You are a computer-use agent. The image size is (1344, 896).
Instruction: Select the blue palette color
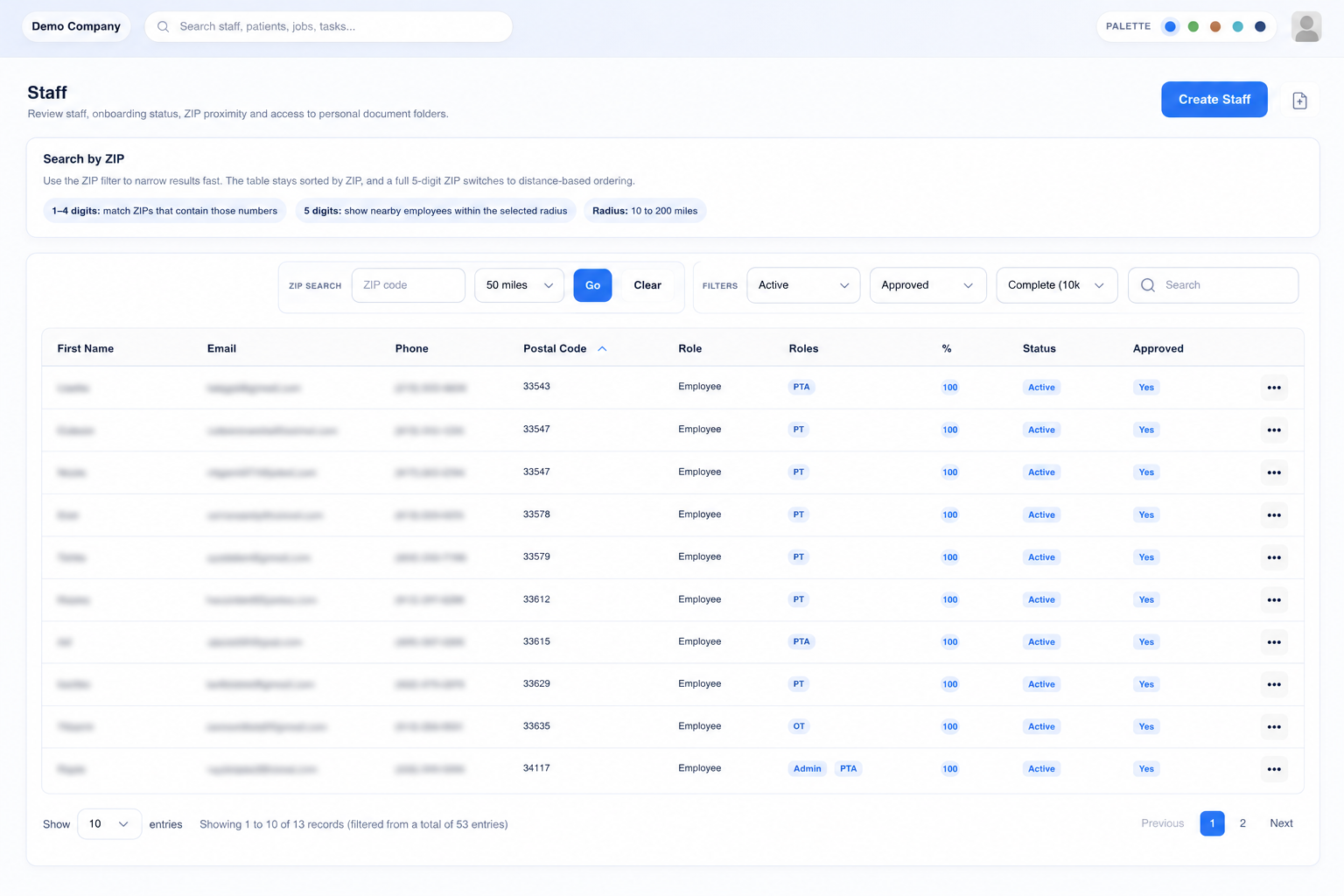point(1170,26)
